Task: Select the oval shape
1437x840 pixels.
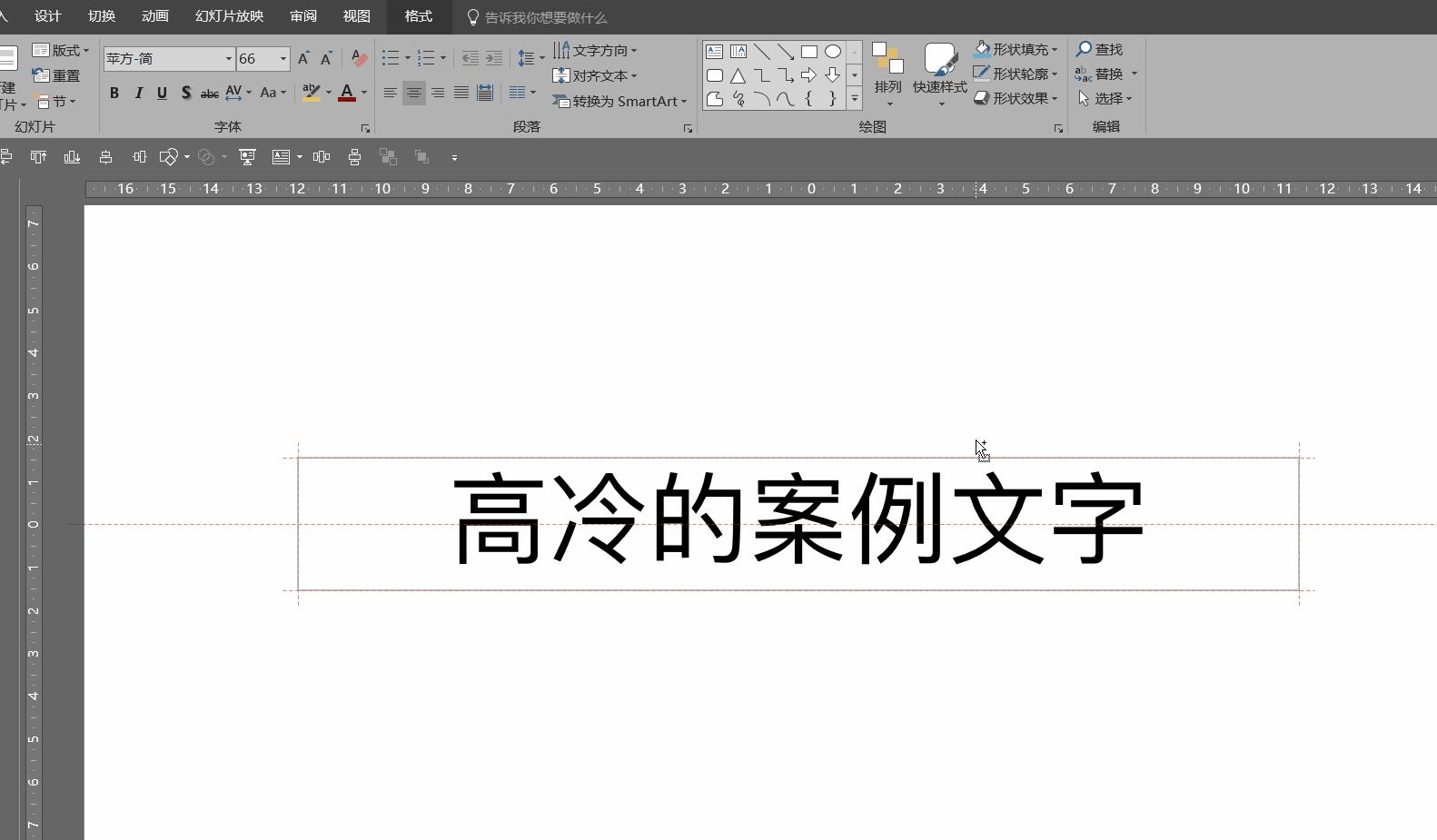Action: (833, 52)
